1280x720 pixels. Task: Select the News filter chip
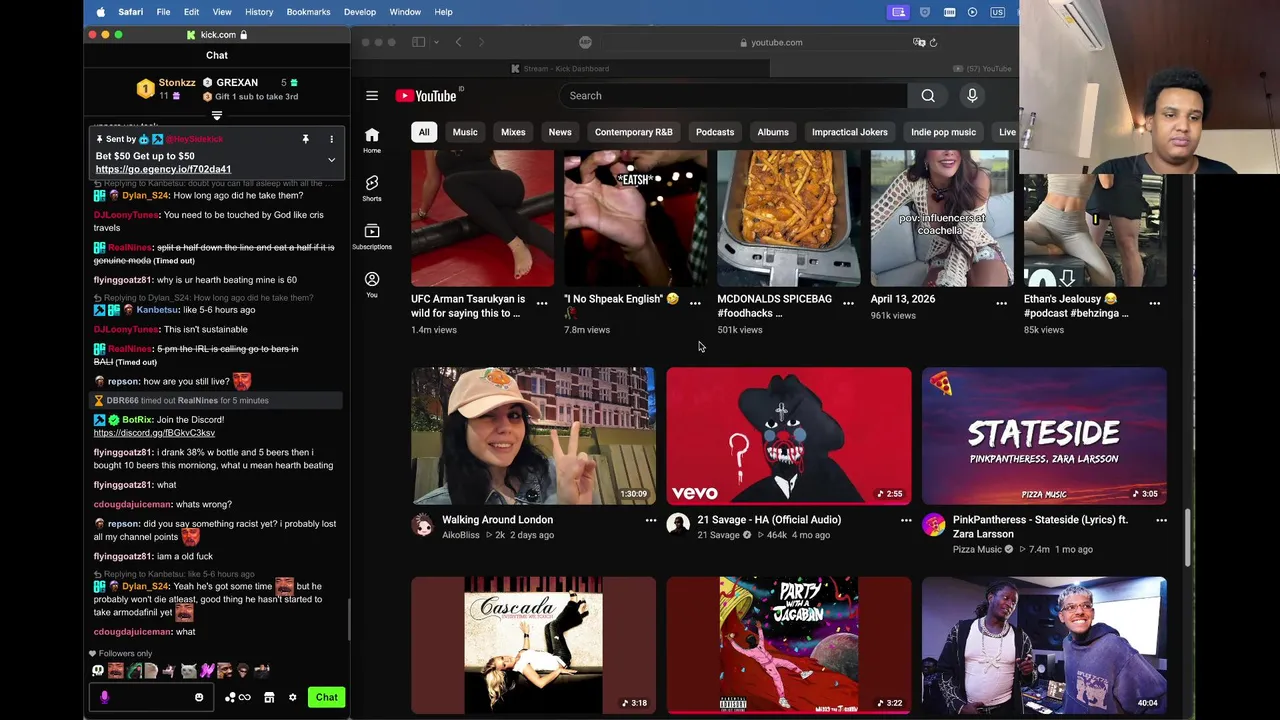(x=560, y=132)
